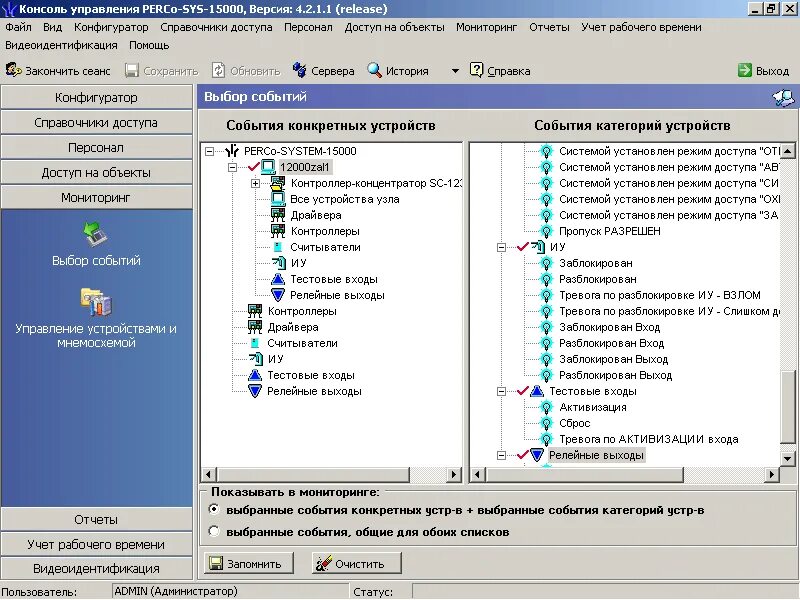
Task: Click nested Считыватели reader icon under 12000zal1
Action: (278, 247)
